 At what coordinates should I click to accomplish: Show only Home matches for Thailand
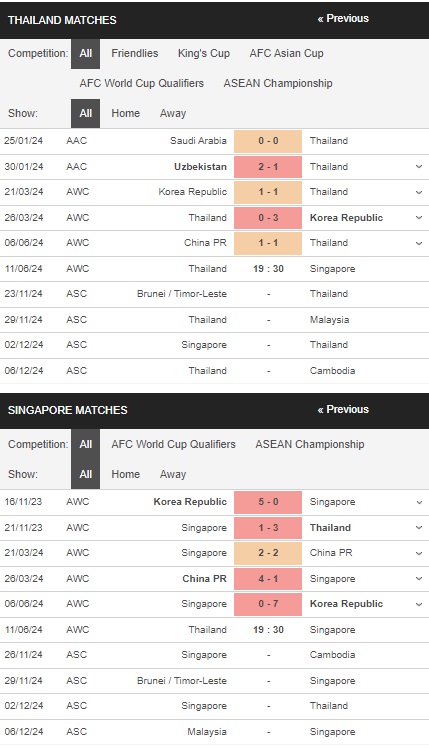pos(126,113)
